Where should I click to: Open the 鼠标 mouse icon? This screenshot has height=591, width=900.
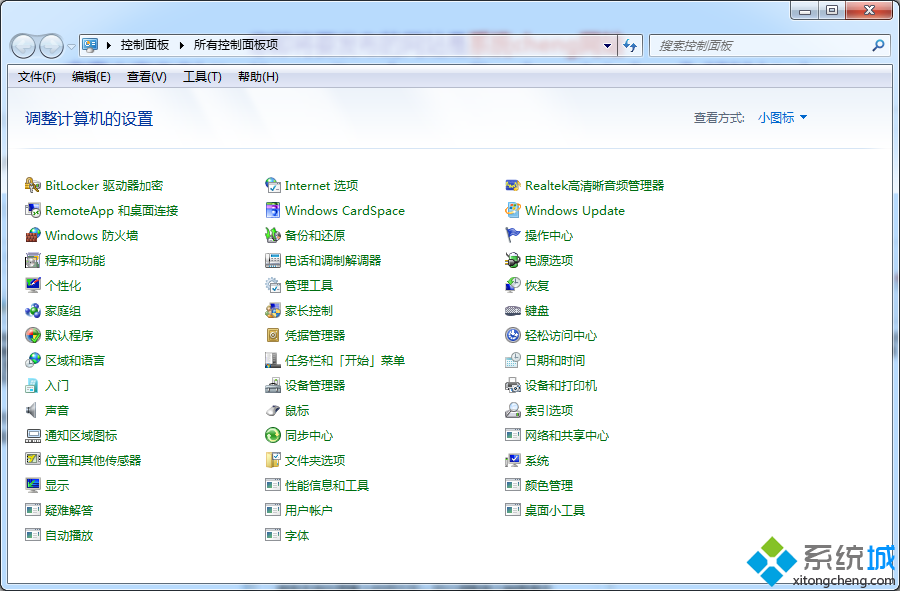click(273, 410)
